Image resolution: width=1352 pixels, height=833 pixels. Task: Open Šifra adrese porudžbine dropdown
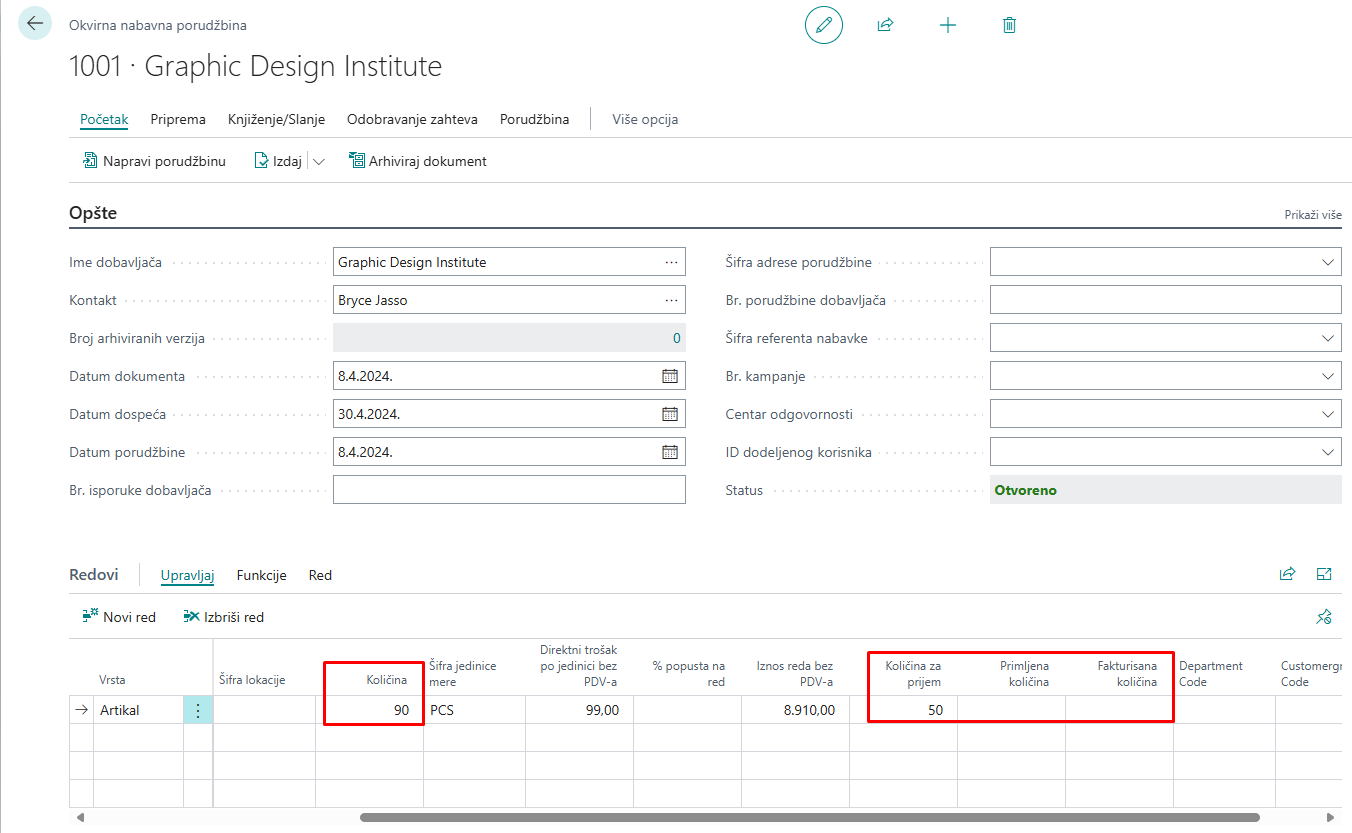1328,263
